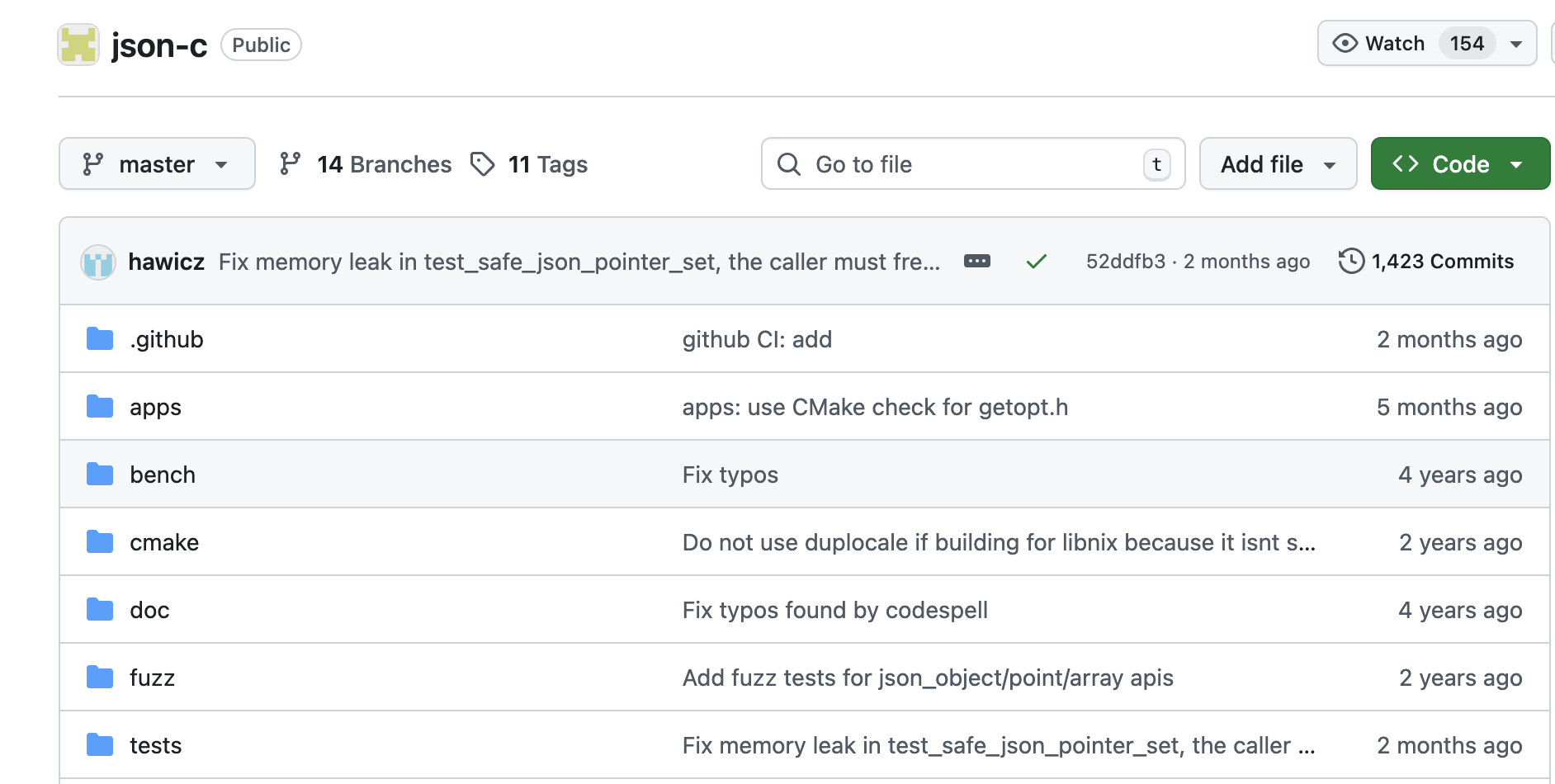The image size is (1555, 784).
Task: Focus the Go to file search field
Action: 973,163
